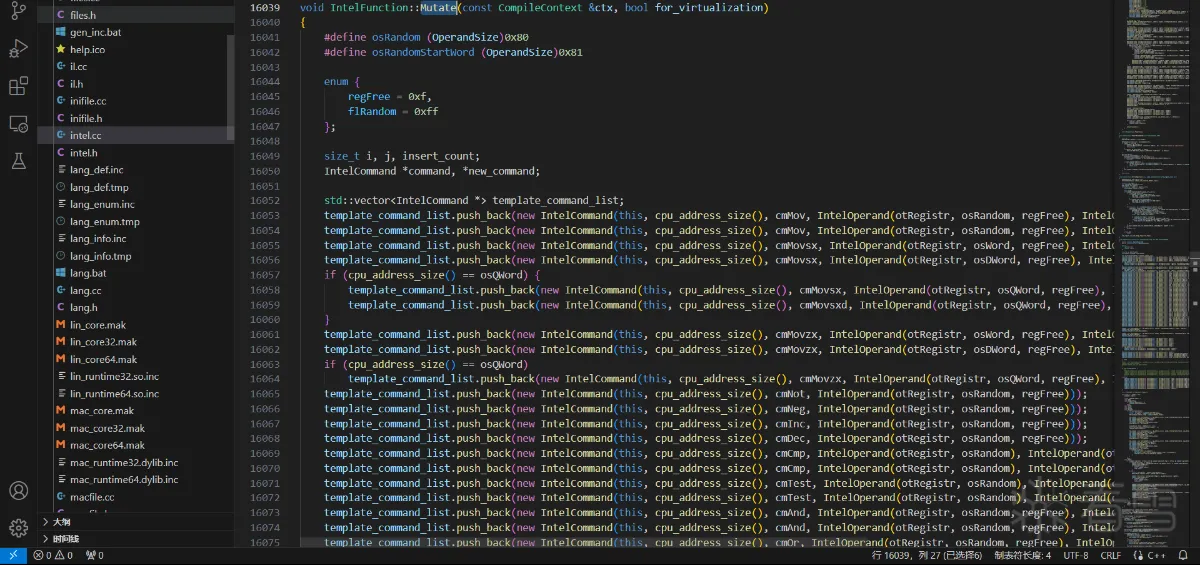Open lang.h file
1200x565 pixels.
click(x=136, y=307)
